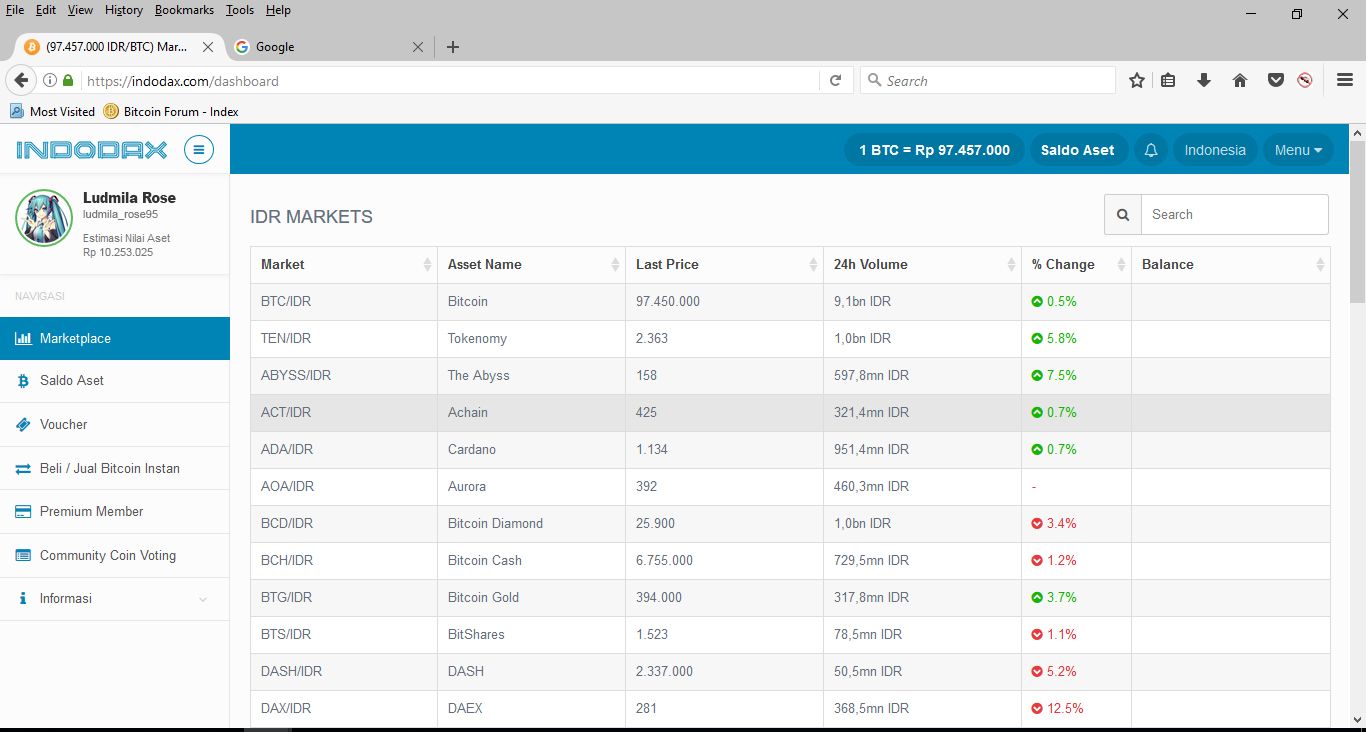This screenshot has height=732, width=1366.
Task: Select the Cardano asset name
Action: click(x=472, y=450)
